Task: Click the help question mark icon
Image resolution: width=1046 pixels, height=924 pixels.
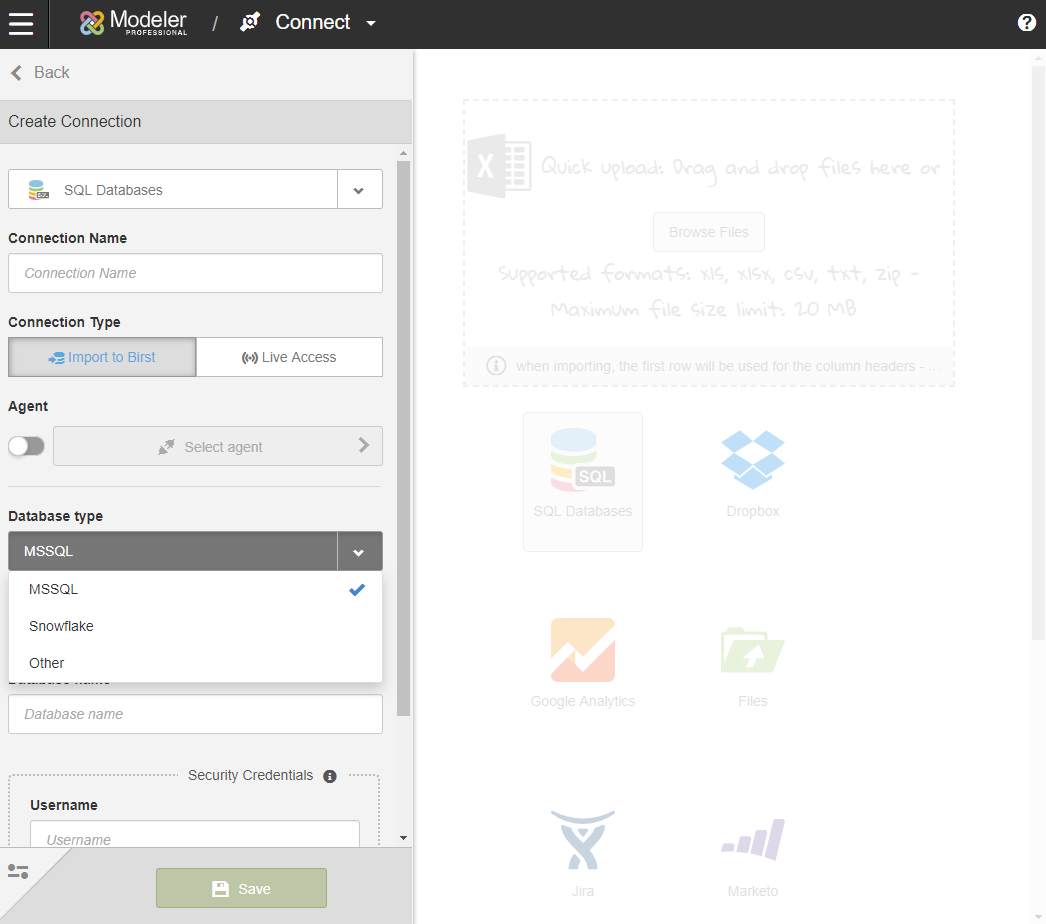Action: 1026,23
